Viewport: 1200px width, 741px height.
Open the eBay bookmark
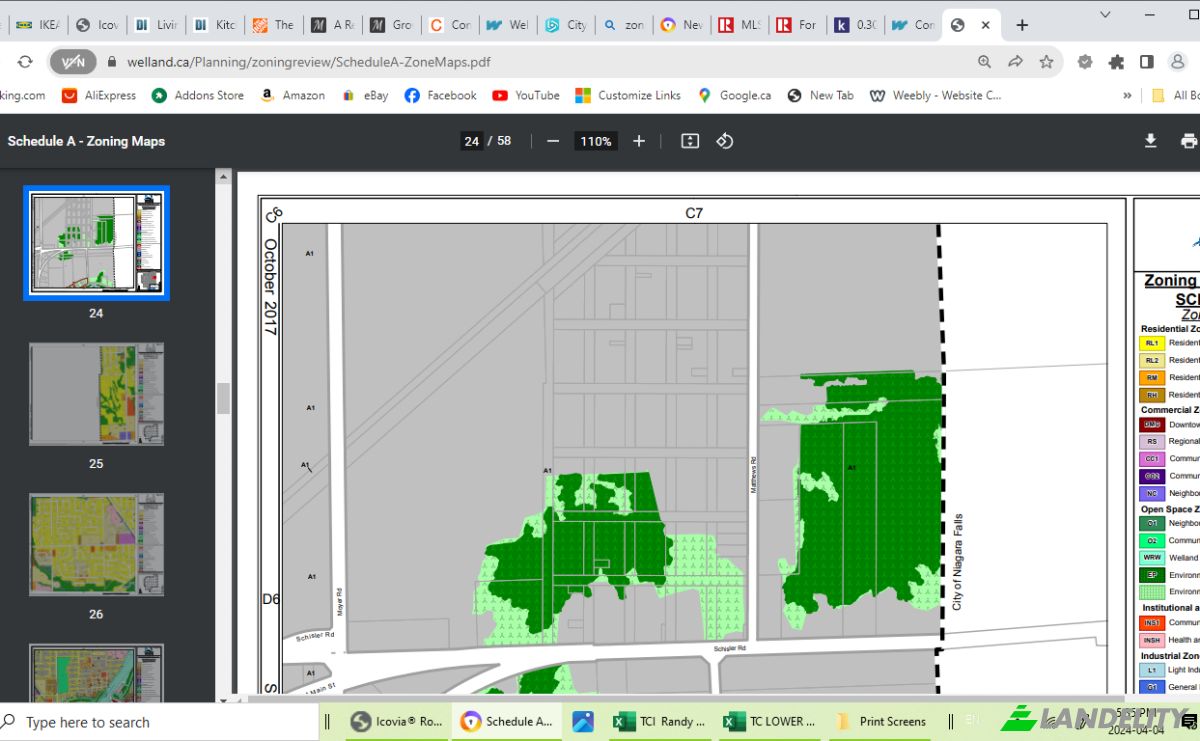tap(364, 96)
